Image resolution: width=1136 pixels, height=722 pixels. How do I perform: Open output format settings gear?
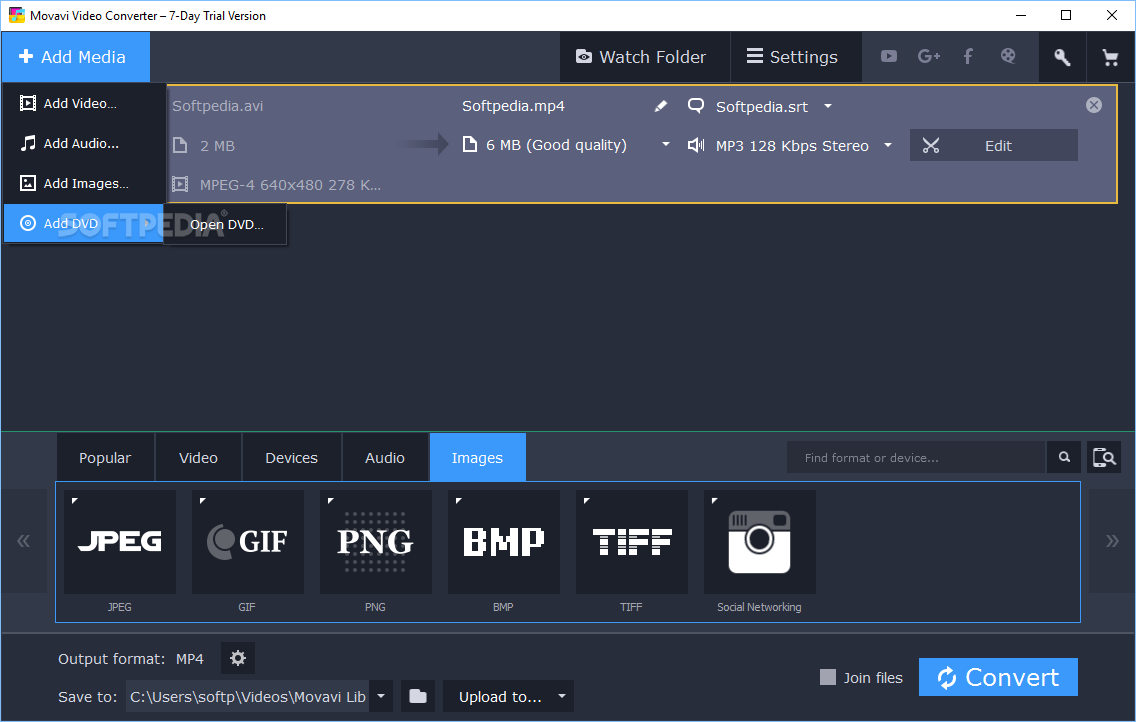click(x=238, y=658)
